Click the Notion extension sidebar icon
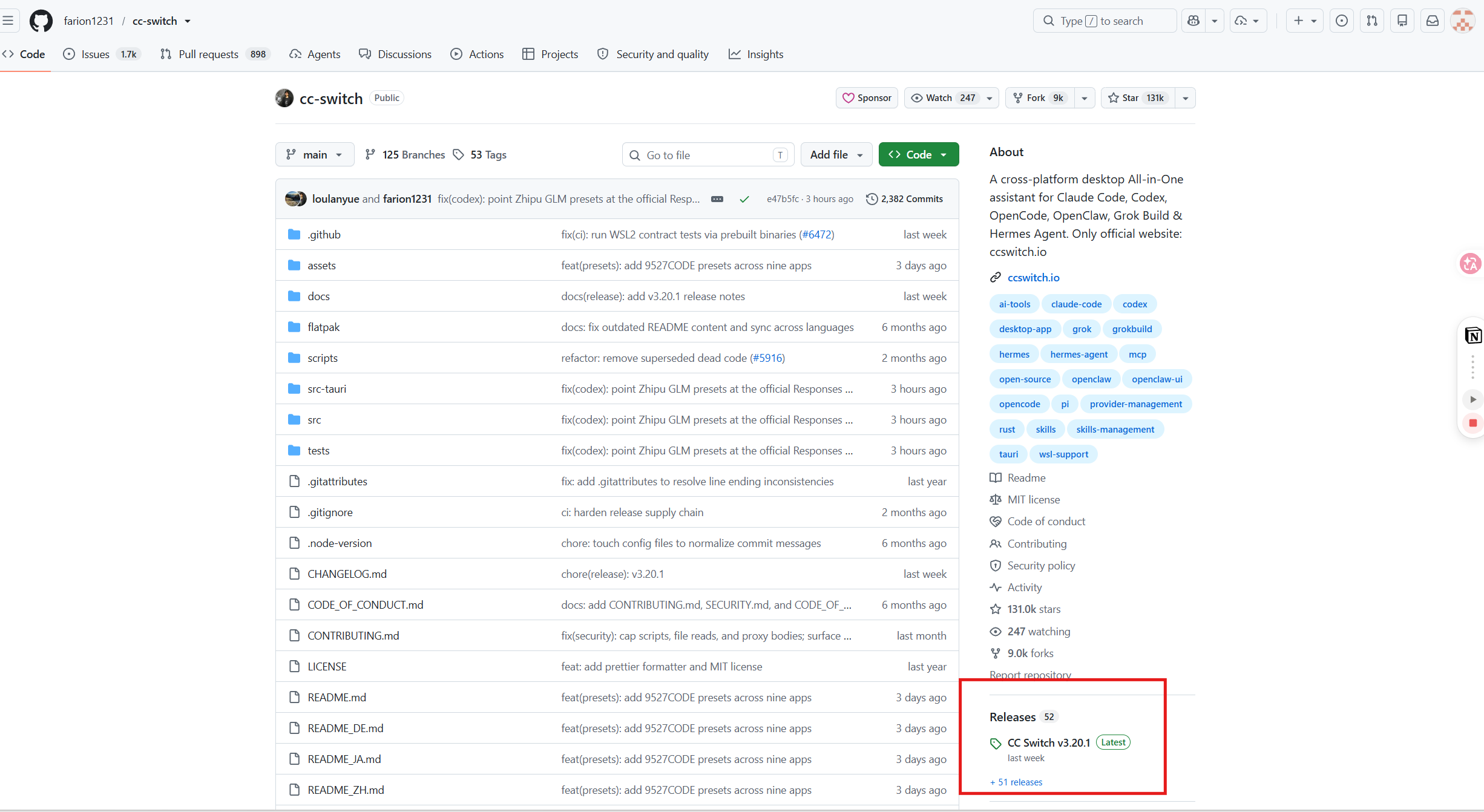1484x812 pixels. (x=1473, y=335)
